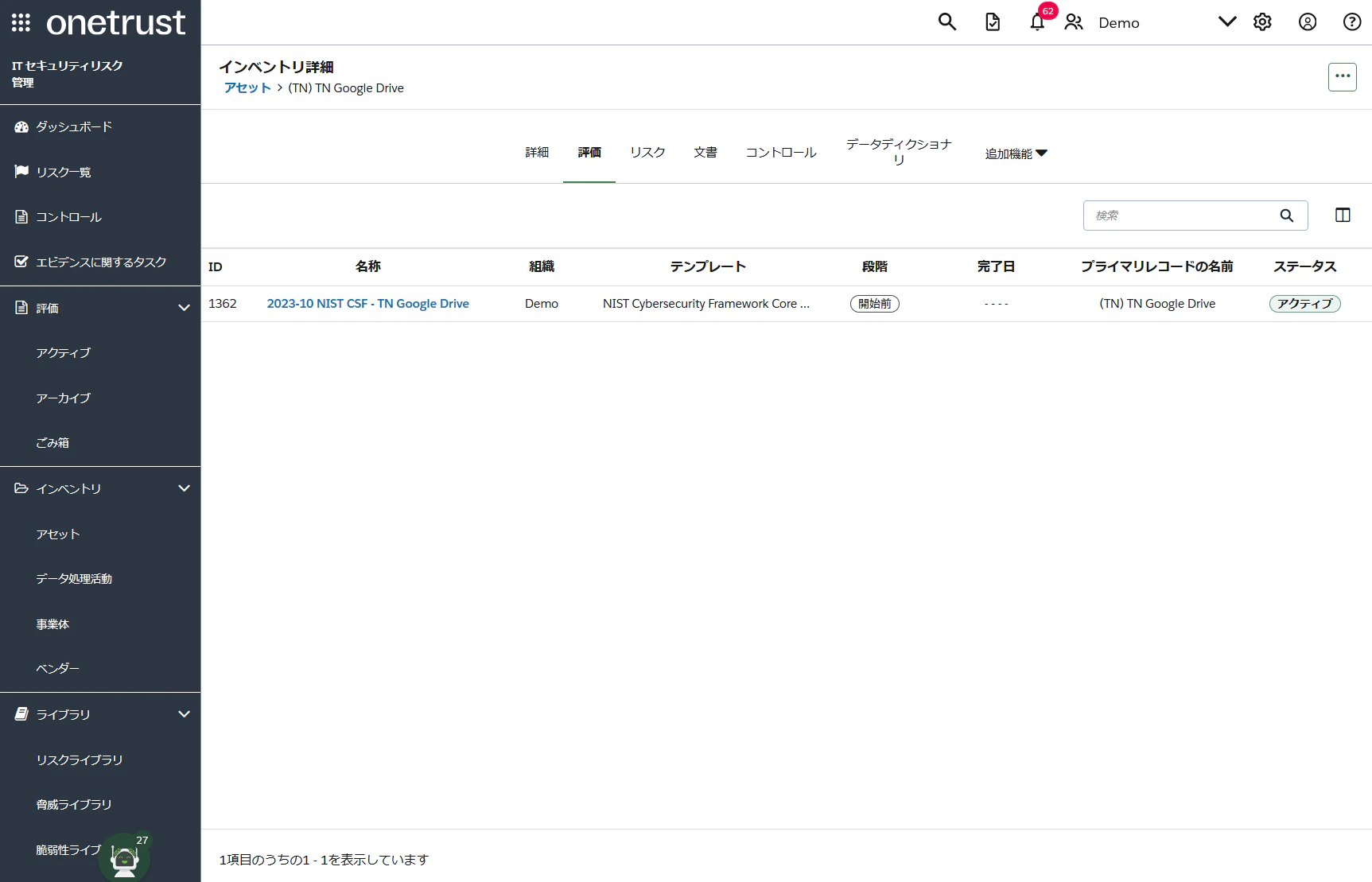Click the テンプレート column header
This screenshot has height=882, width=1372.
(708, 267)
